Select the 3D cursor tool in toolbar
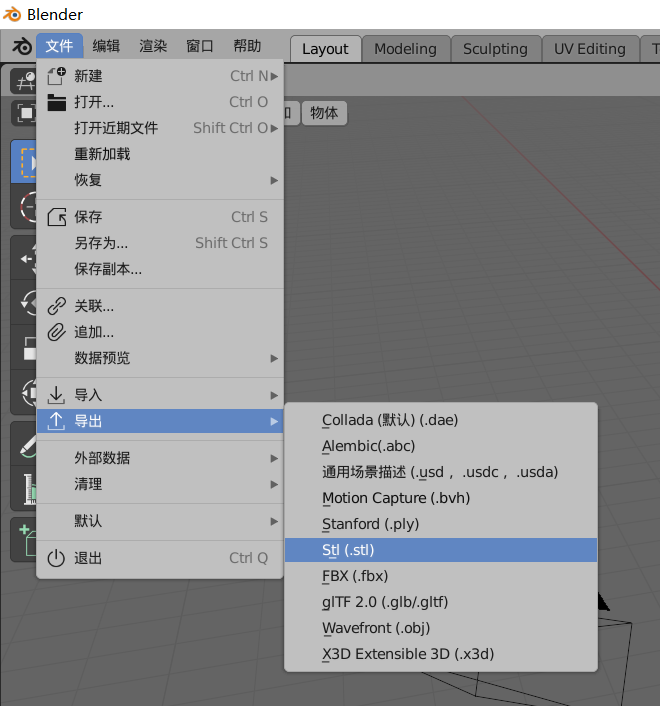Image resolution: width=660 pixels, height=706 pixels. [24, 207]
